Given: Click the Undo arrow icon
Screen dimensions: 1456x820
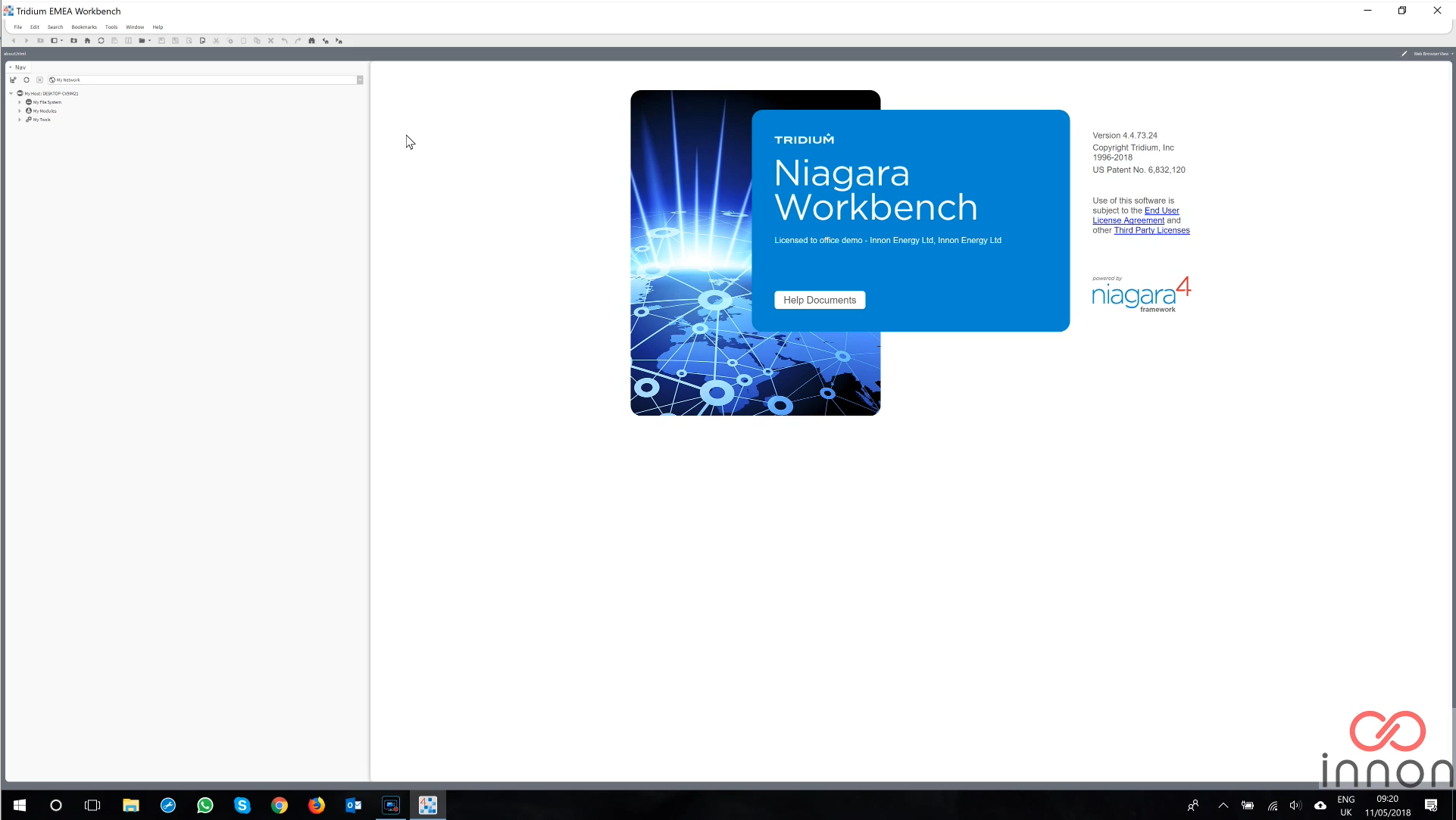Looking at the screenshot, I should 284,41.
